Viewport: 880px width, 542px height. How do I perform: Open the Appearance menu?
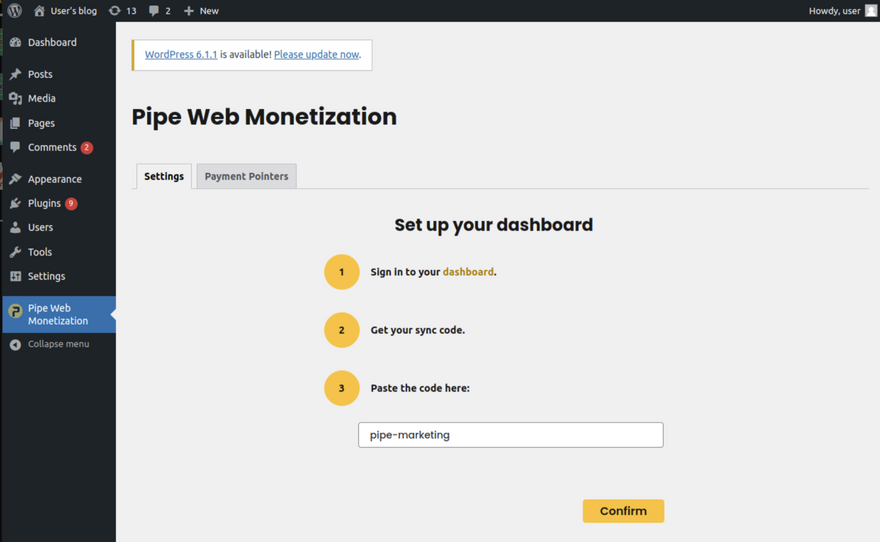click(54, 179)
